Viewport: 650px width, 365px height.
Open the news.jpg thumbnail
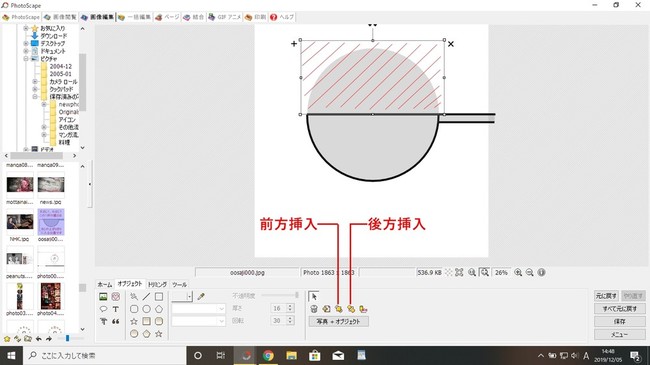[51, 185]
